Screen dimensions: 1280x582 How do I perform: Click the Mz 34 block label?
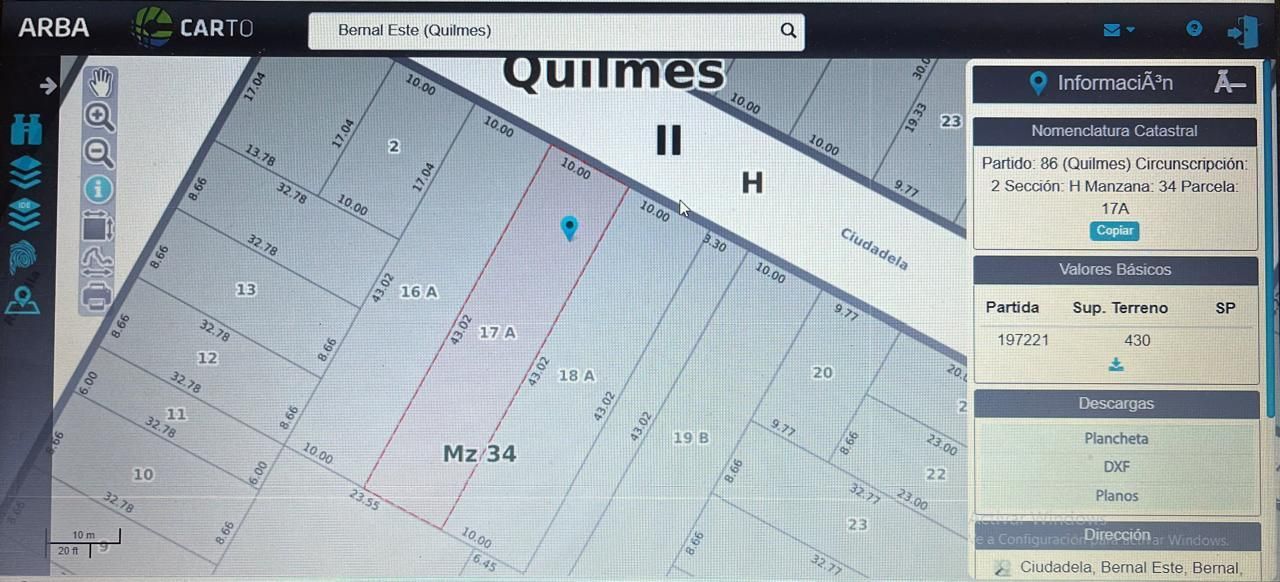(x=480, y=454)
